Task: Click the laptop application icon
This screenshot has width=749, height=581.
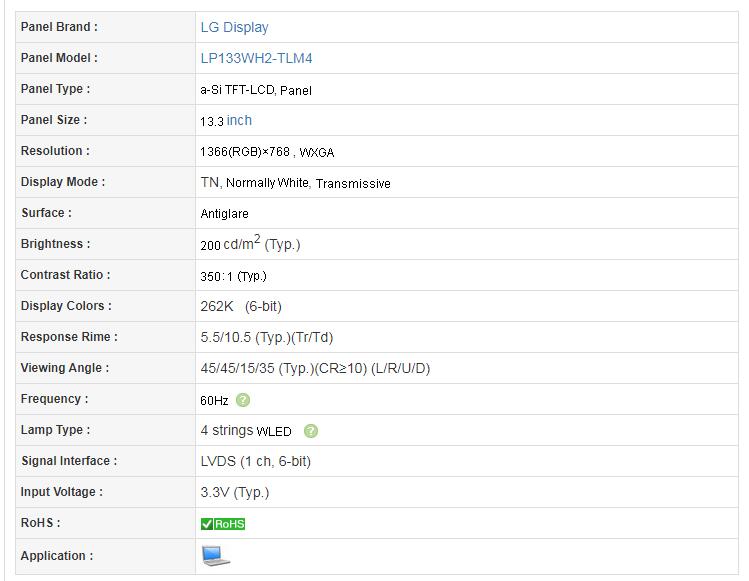Action: click(215, 556)
